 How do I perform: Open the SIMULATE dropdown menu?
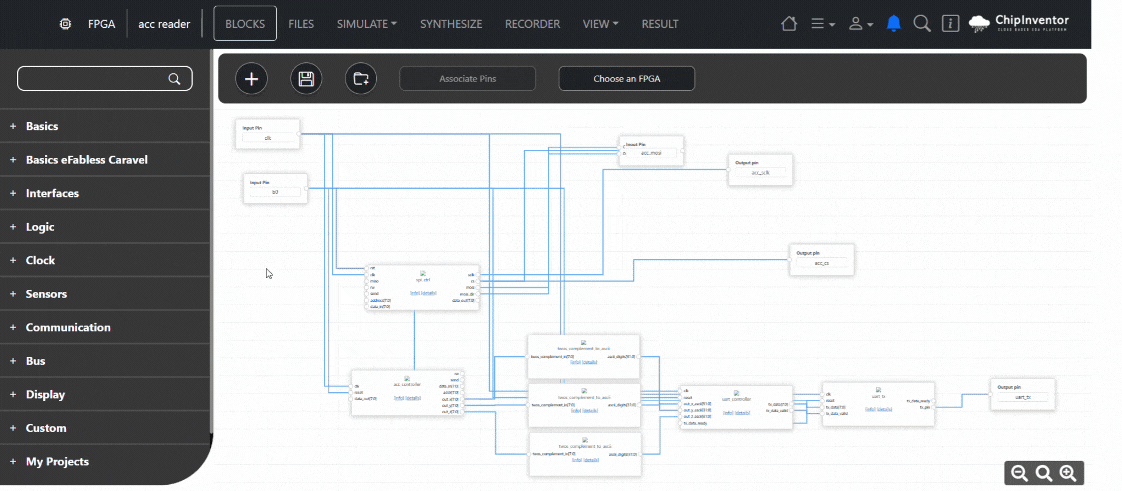coord(367,24)
